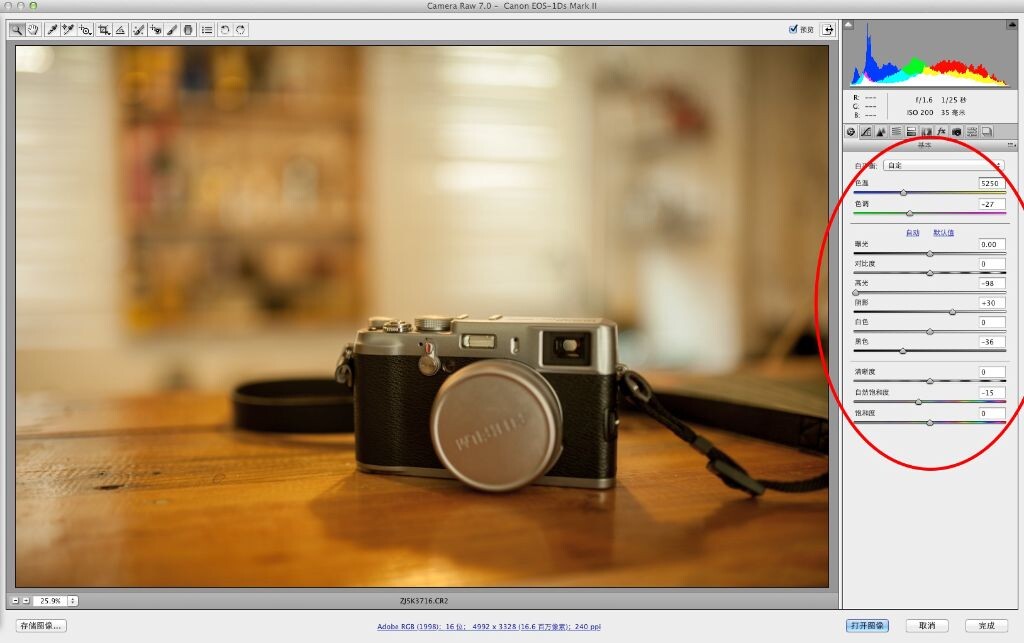This screenshot has width=1024, height=643.
Task: Click the Done (完成) button
Action: (986, 625)
